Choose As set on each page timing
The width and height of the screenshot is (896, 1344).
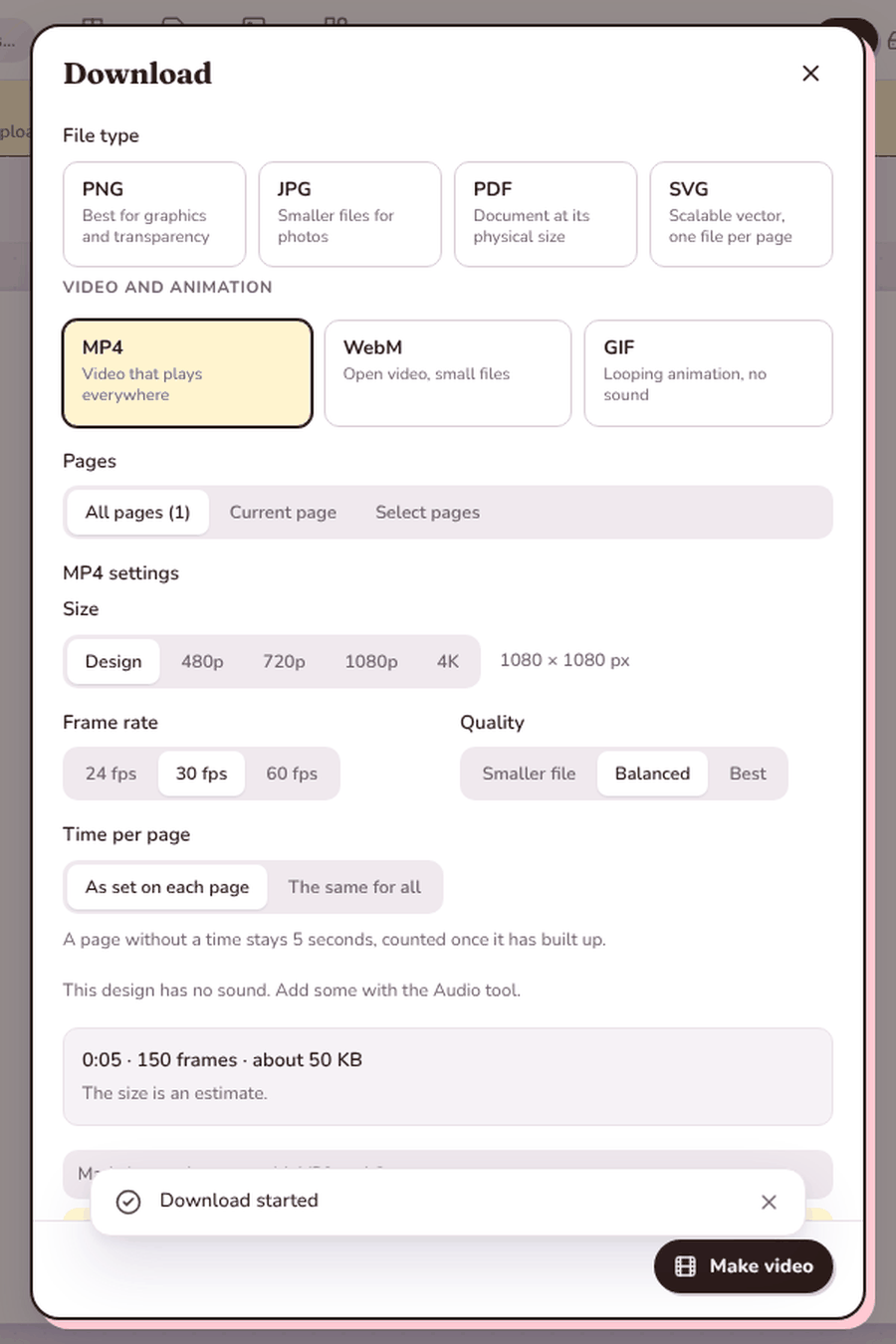click(x=167, y=887)
